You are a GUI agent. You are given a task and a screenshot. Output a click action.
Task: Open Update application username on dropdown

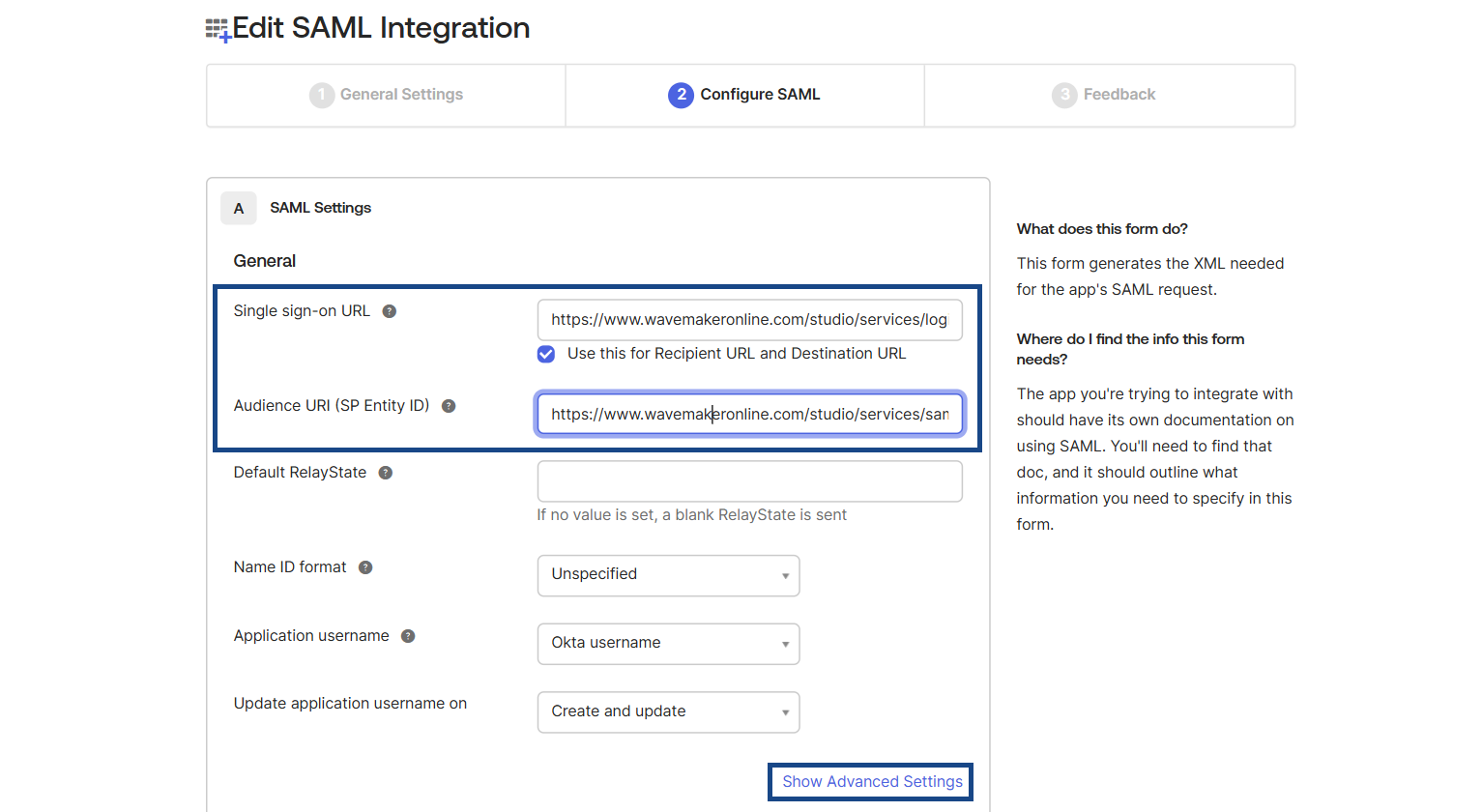point(668,712)
